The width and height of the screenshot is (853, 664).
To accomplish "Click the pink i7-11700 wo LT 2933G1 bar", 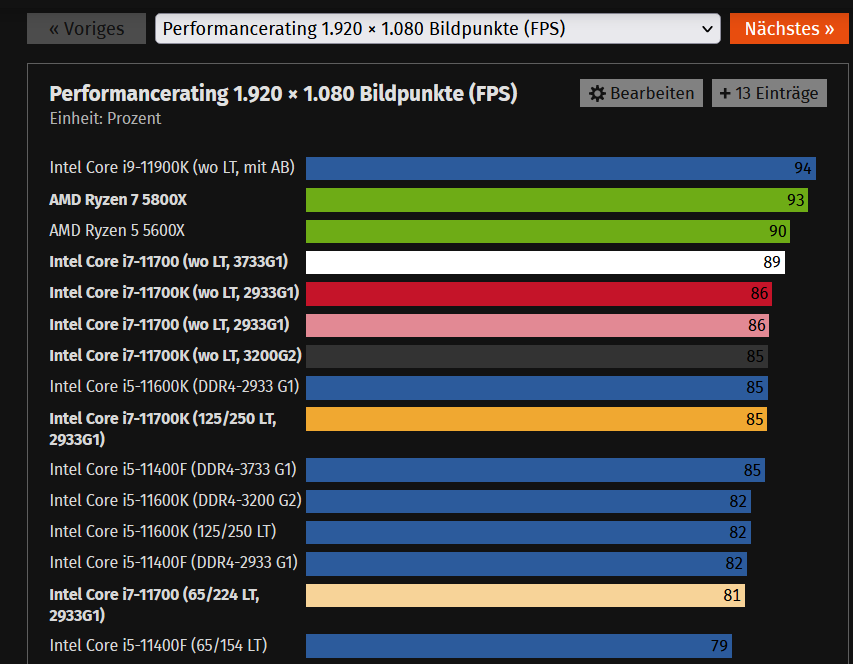I will 537,325.
